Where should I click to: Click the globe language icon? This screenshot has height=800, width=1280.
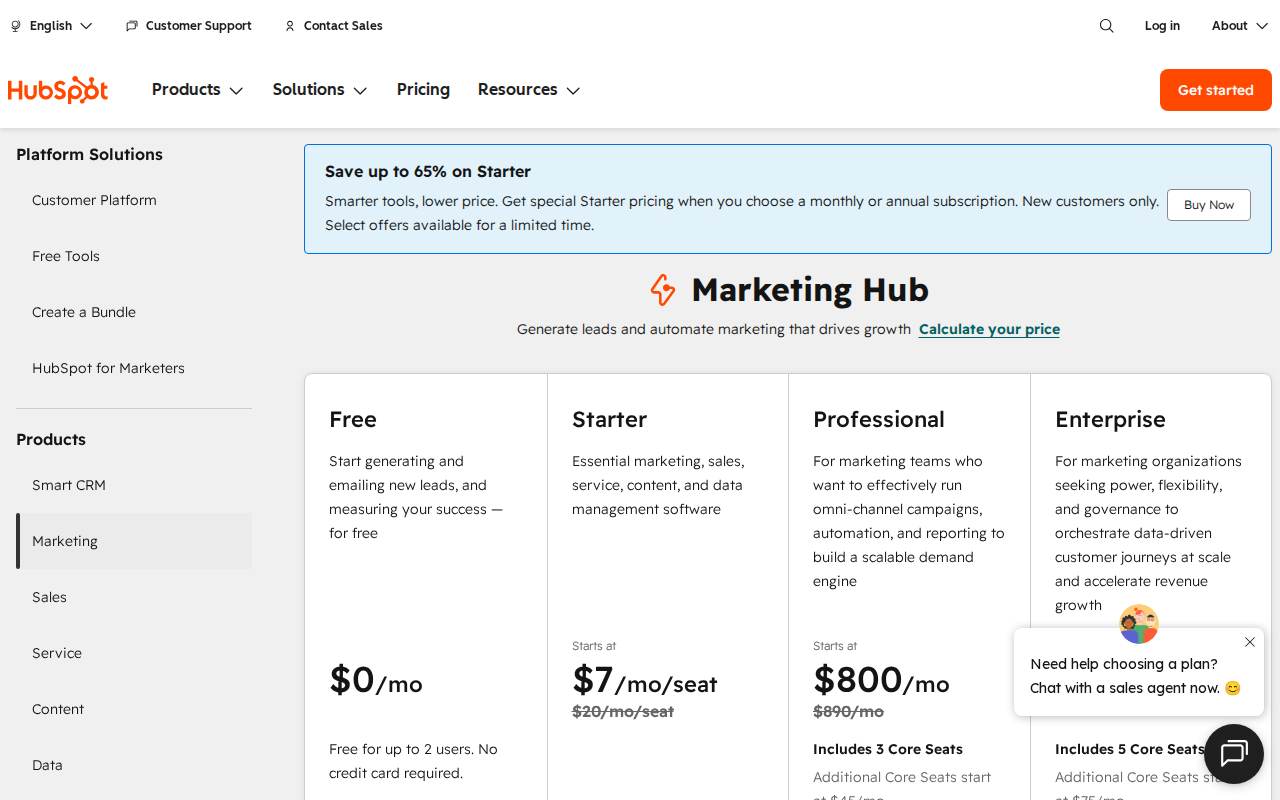tap(16, 26)
